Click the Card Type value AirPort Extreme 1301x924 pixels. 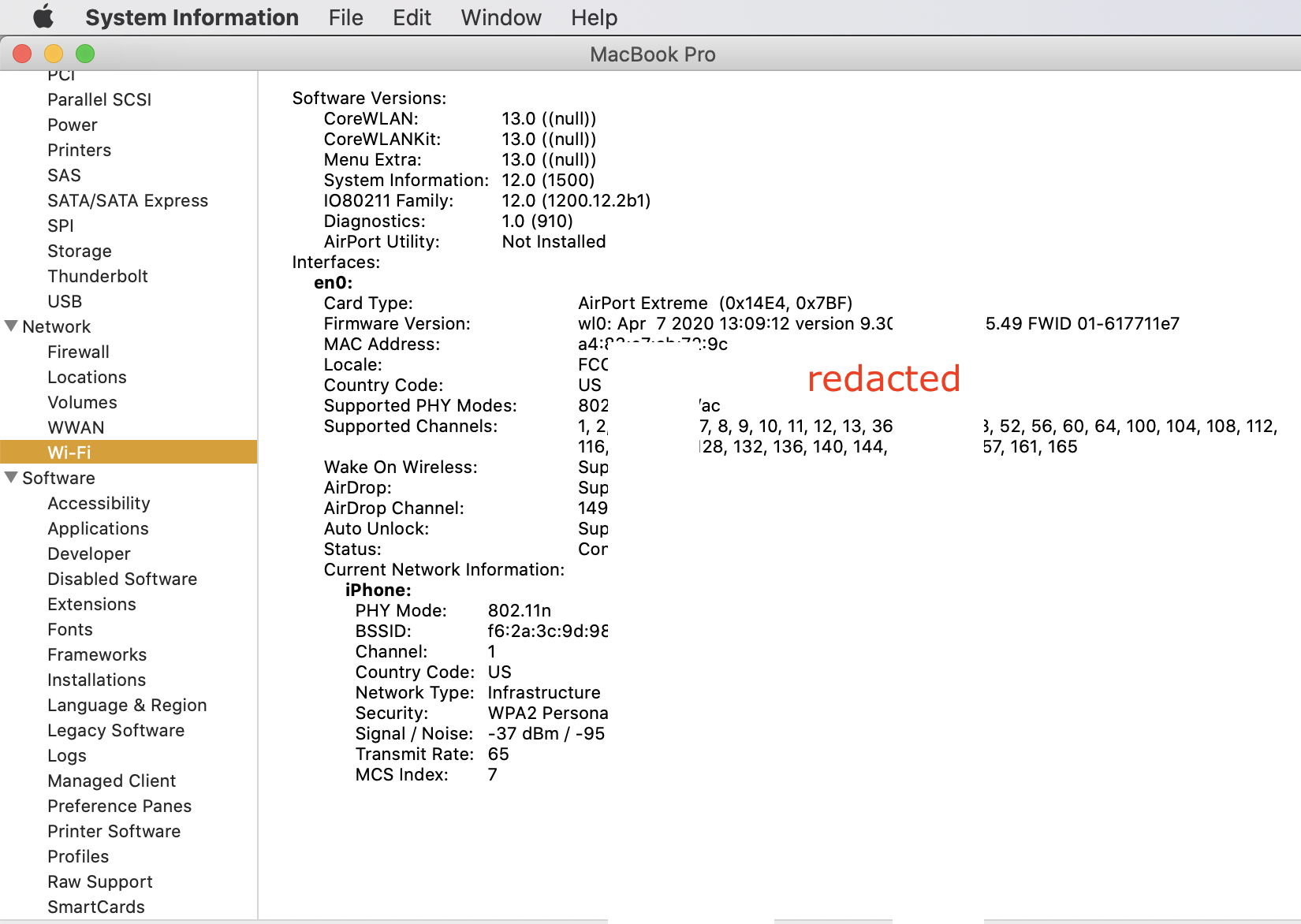pos(715,303)
